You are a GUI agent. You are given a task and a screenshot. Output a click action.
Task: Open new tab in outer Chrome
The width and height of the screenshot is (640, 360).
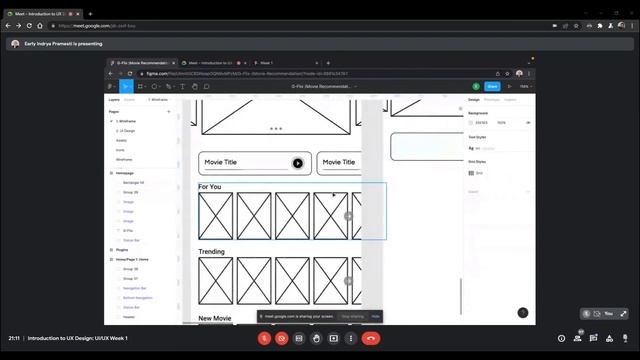[90, 14]
